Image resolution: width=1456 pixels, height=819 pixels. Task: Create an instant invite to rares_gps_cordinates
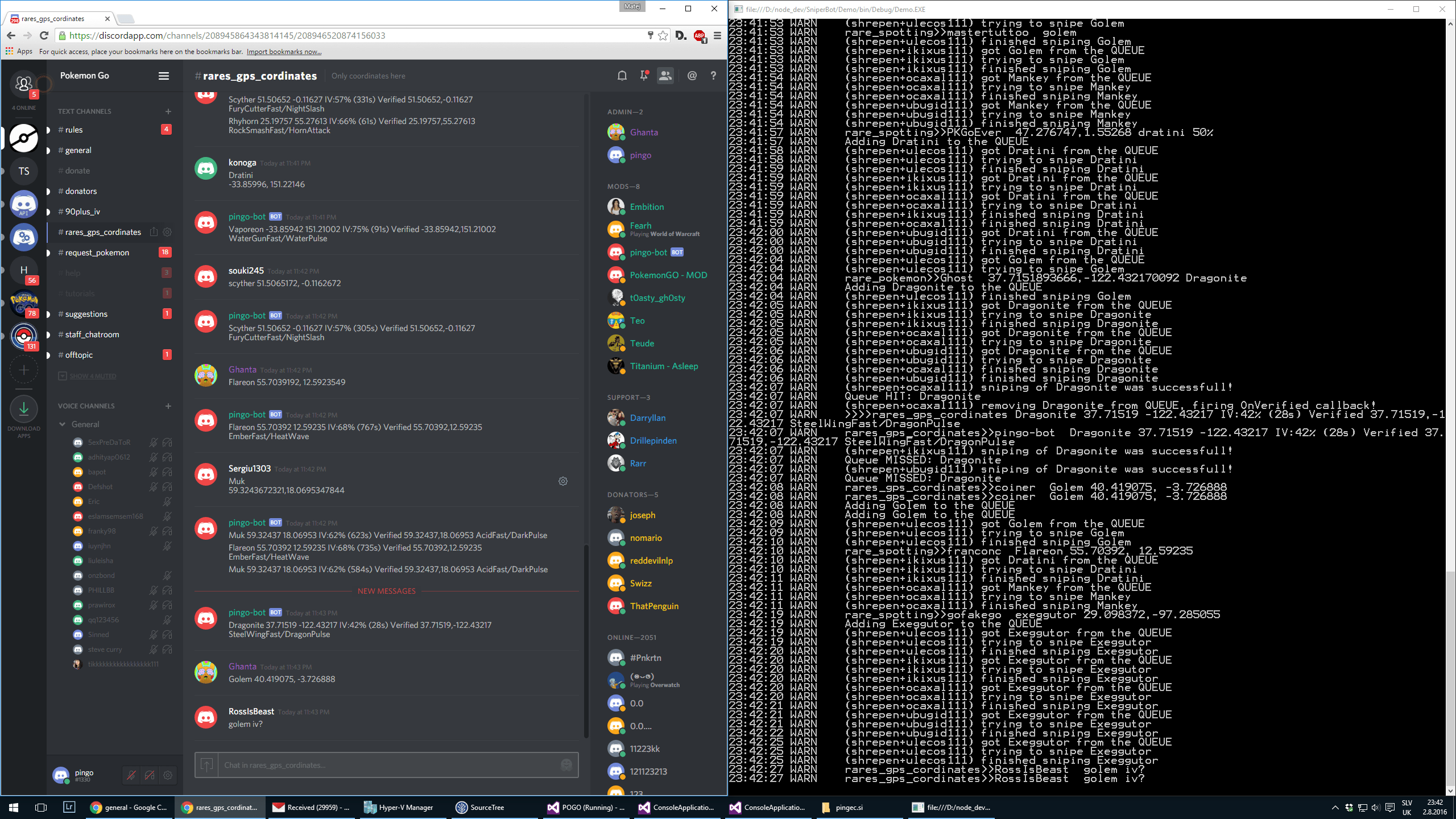click(x=154, y=231)
